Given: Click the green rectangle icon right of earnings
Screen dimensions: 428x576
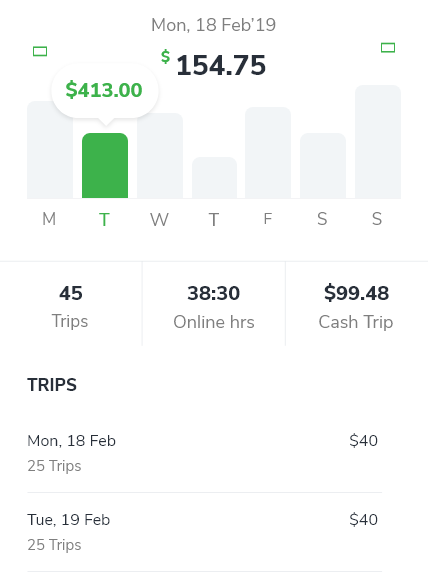Looking at the screenshot, I should click(388, 48).
